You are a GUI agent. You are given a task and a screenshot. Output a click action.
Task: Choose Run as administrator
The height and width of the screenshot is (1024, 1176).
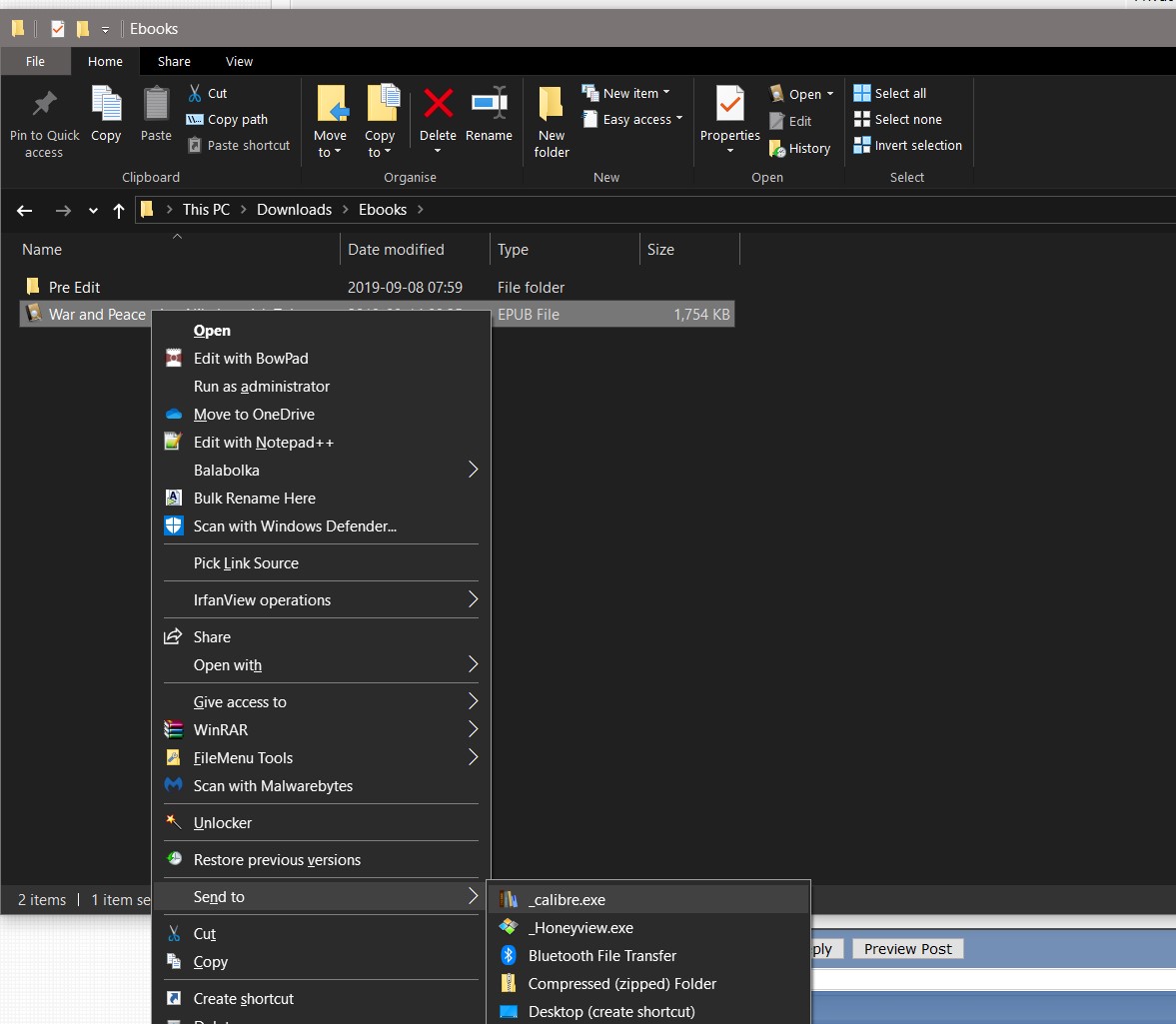pyautogui.click(x=321, y=386)
